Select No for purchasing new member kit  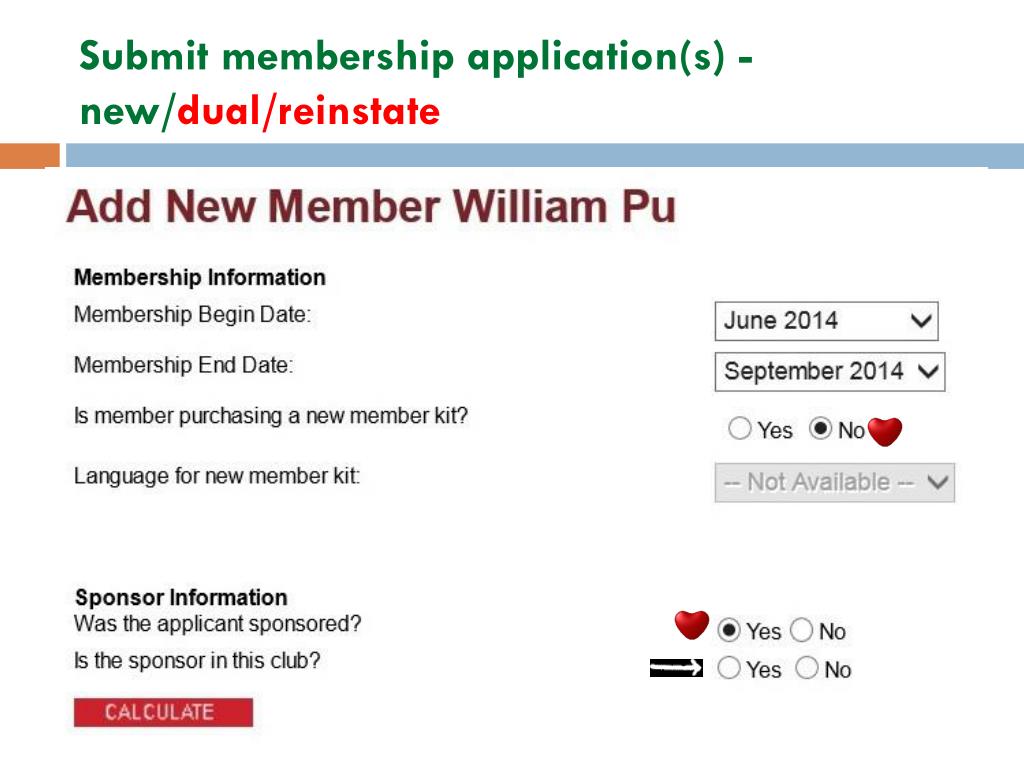tap(820, 429)
